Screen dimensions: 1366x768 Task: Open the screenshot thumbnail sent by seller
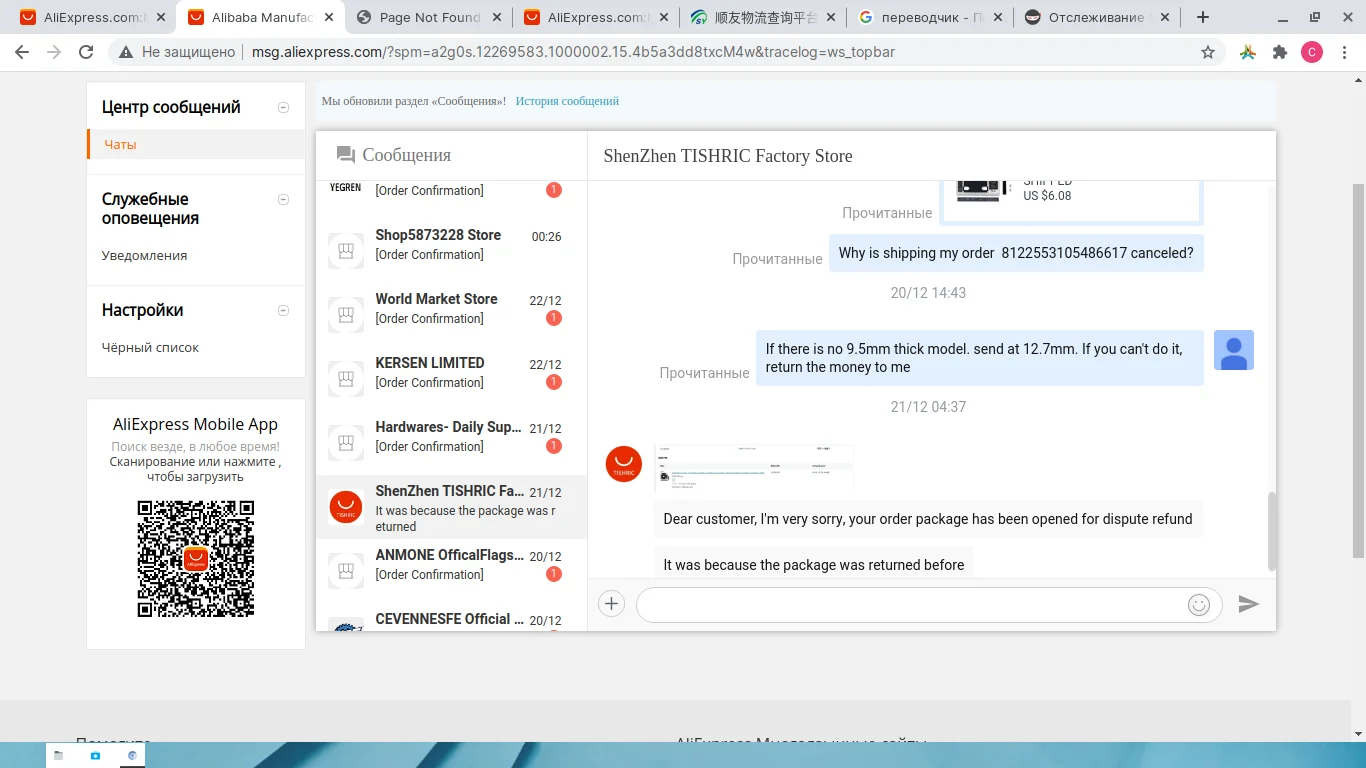click(x=754, y=467)
